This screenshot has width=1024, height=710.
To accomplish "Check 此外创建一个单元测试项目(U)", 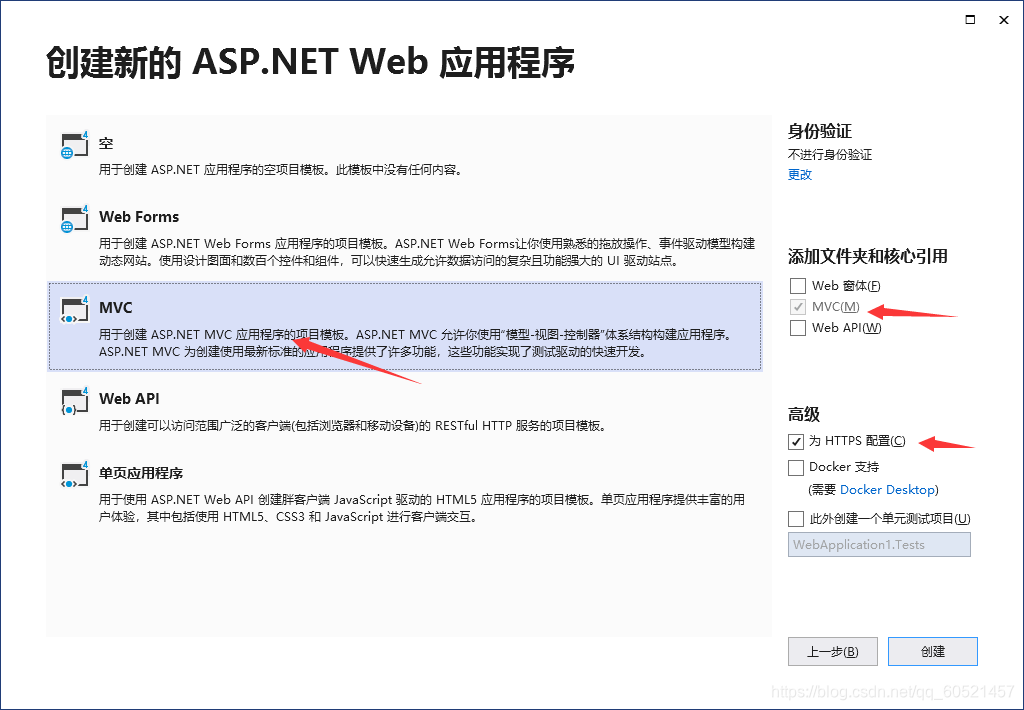I will [795, 519].
